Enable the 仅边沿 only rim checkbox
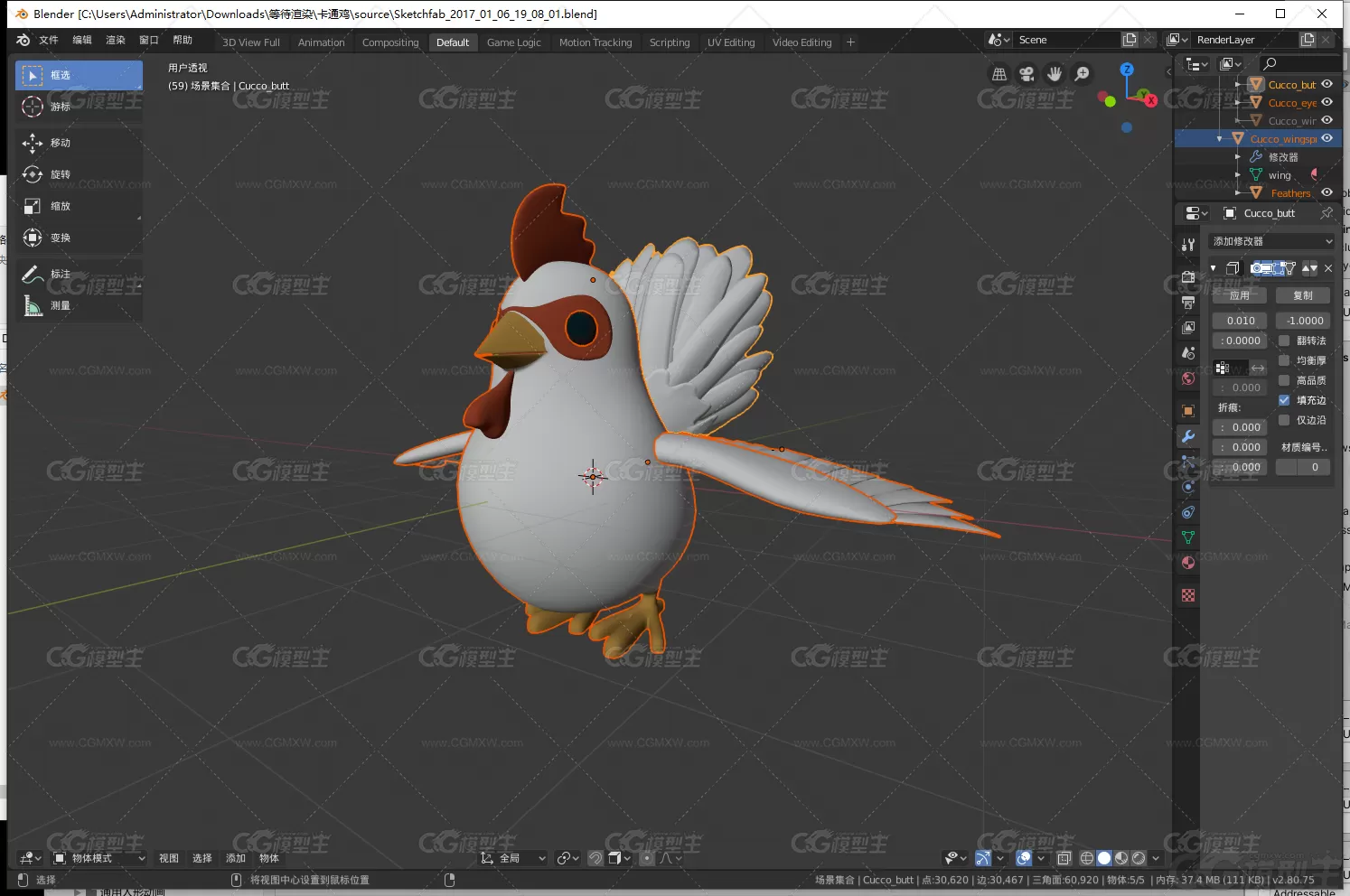The height and width of the screenshot is (896, 1350). click(x=1284, y=420)
